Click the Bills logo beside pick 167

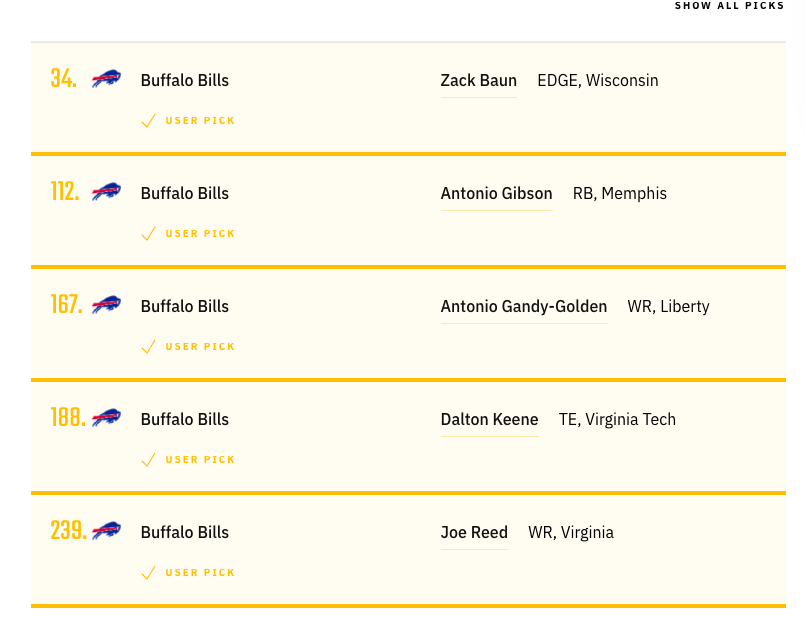106,305
